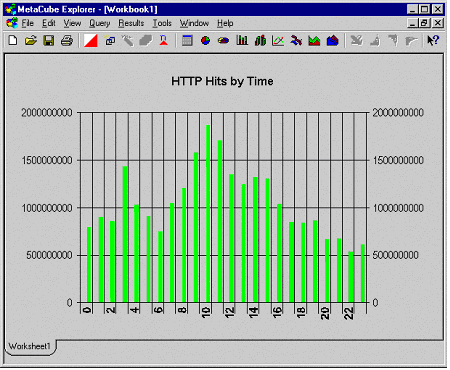Click the red and white triangle icon
The width and height of the screenshot is (450, 370).
(91, 41)
